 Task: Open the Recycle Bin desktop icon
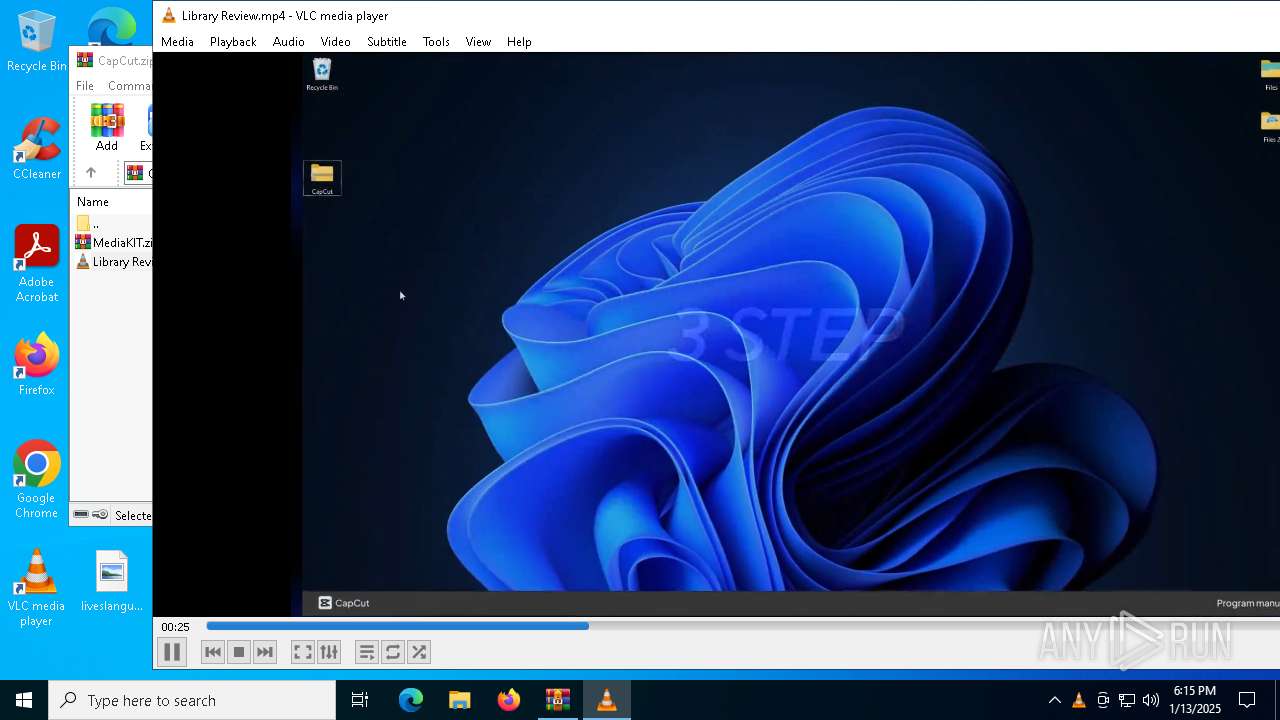pos(37,41)
